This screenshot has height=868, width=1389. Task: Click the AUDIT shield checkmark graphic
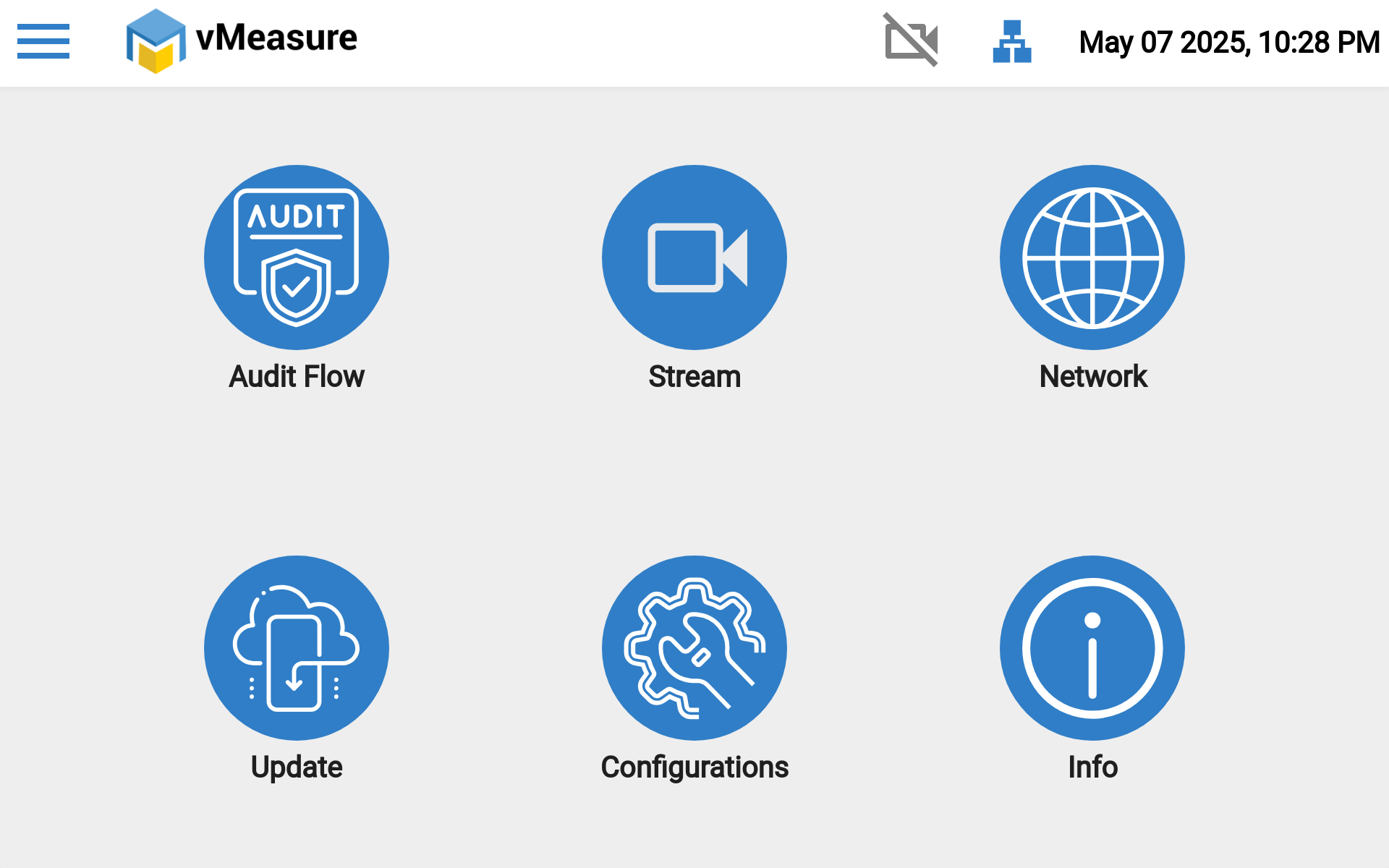point(296,288)
